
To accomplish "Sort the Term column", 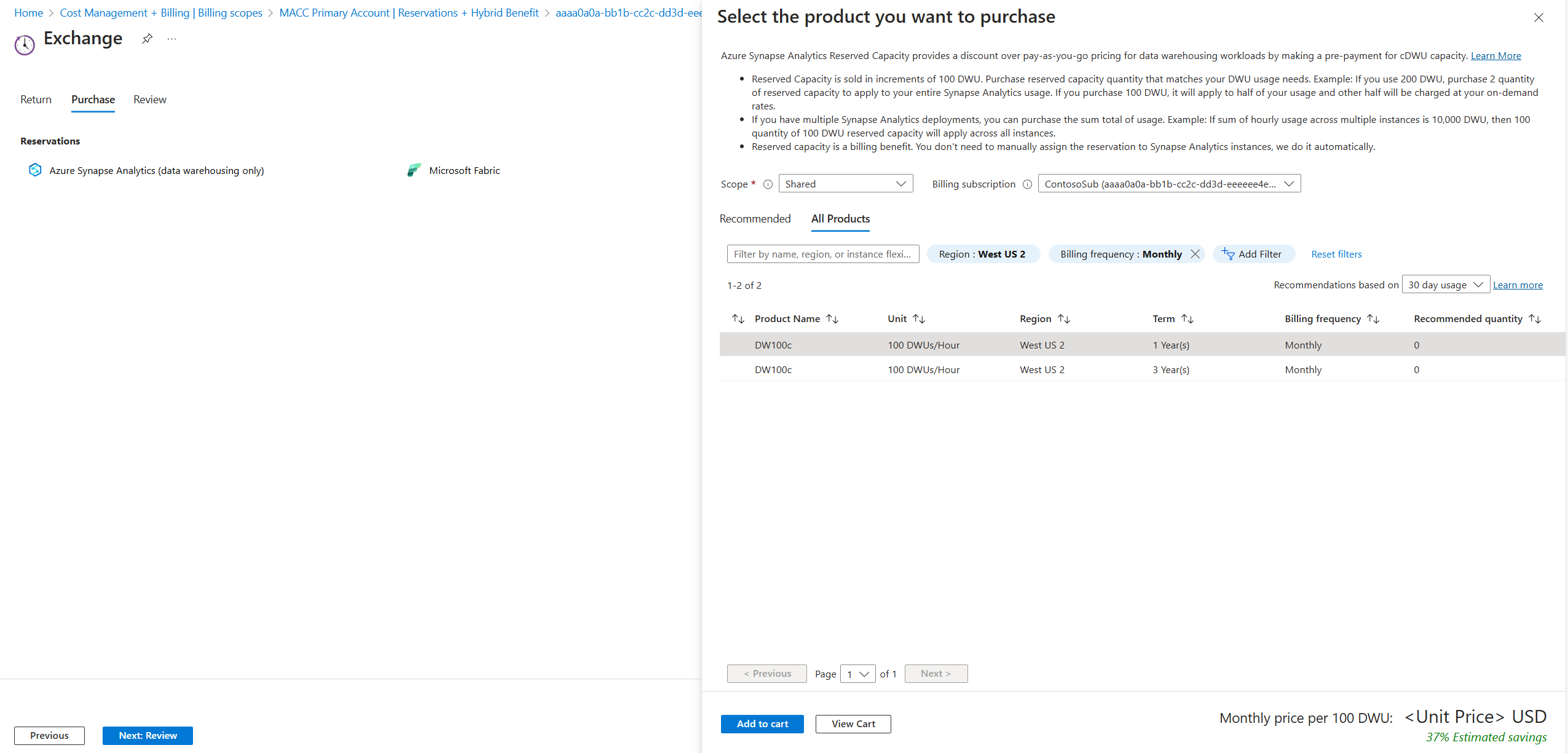I will tap(1188, 318).
